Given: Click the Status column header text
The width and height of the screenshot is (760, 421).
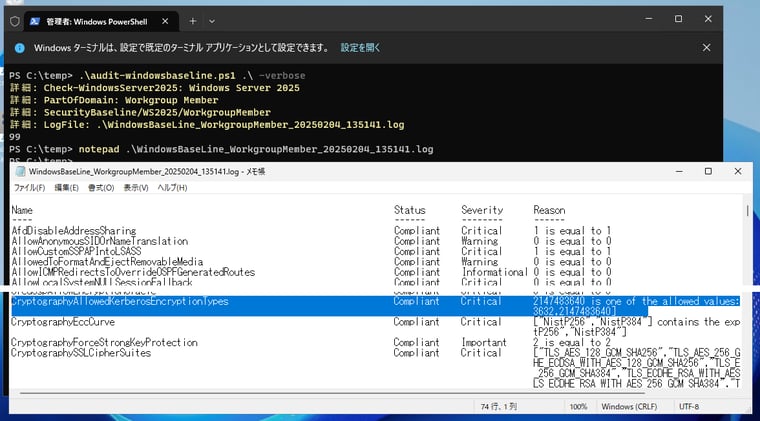Looking at the screenshot, I should (410, 210).
